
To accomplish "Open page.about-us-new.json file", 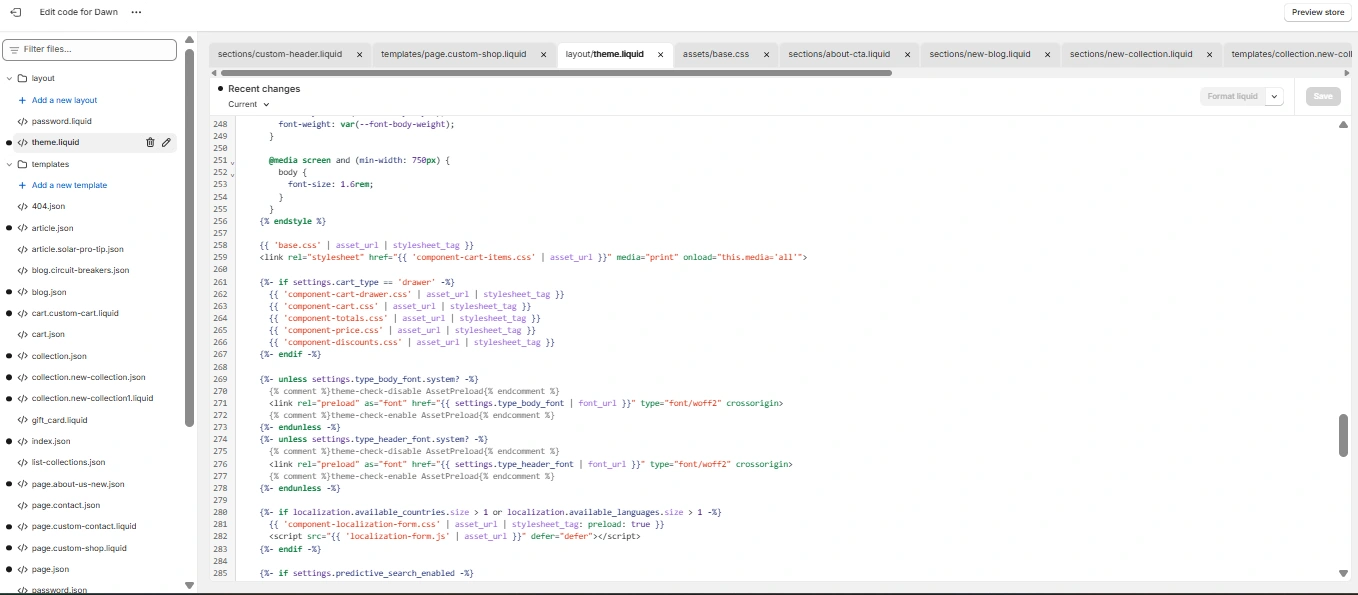I will pos(78,484).
